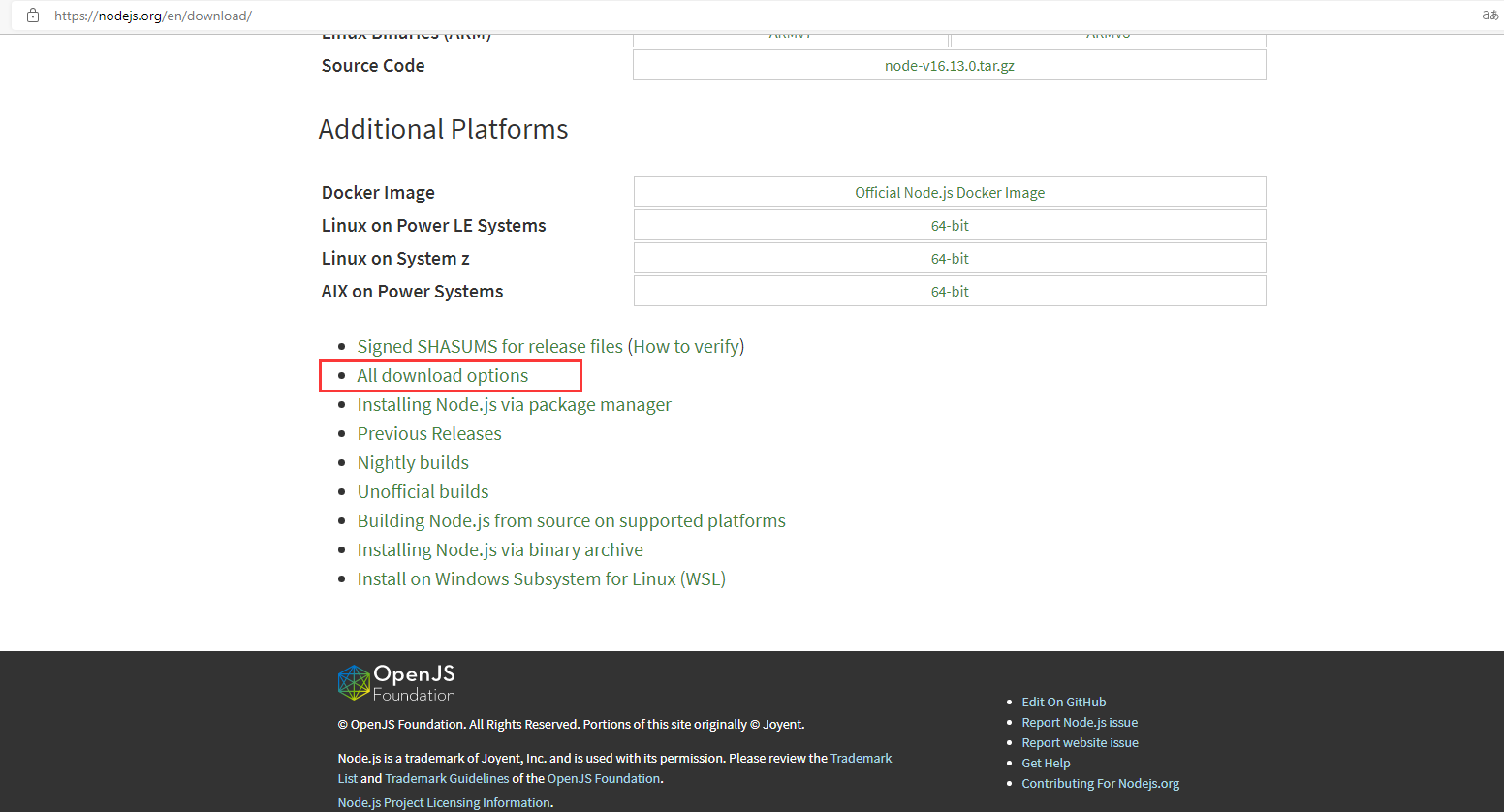Viewport: 1504px width, 812px height.
Task: Click the lock icon in the address bar
Action: tap(33, 16)
